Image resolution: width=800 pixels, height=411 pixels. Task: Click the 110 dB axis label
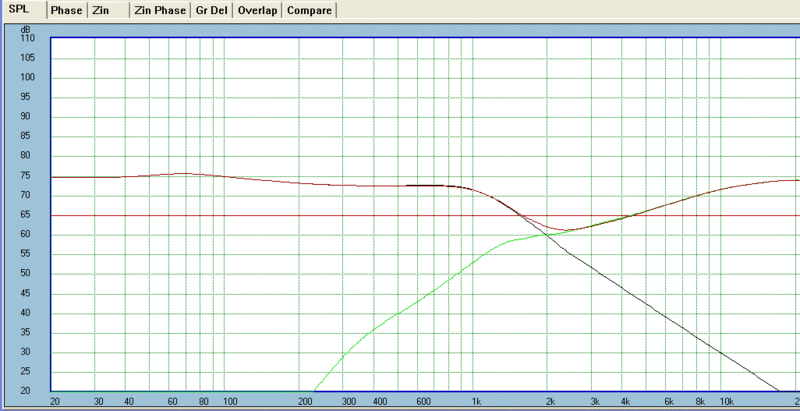(x=28, y=38)
